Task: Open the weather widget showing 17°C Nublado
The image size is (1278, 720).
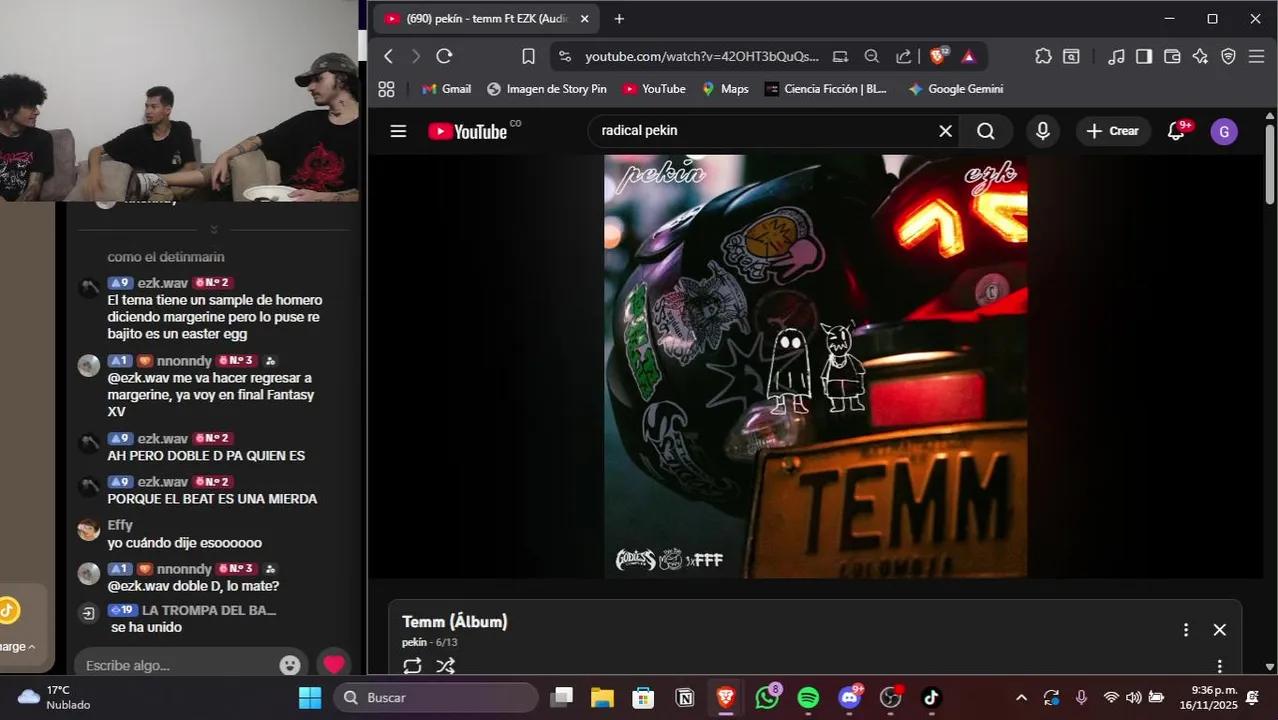Action: pyautogui.click(x=55, y=697)
